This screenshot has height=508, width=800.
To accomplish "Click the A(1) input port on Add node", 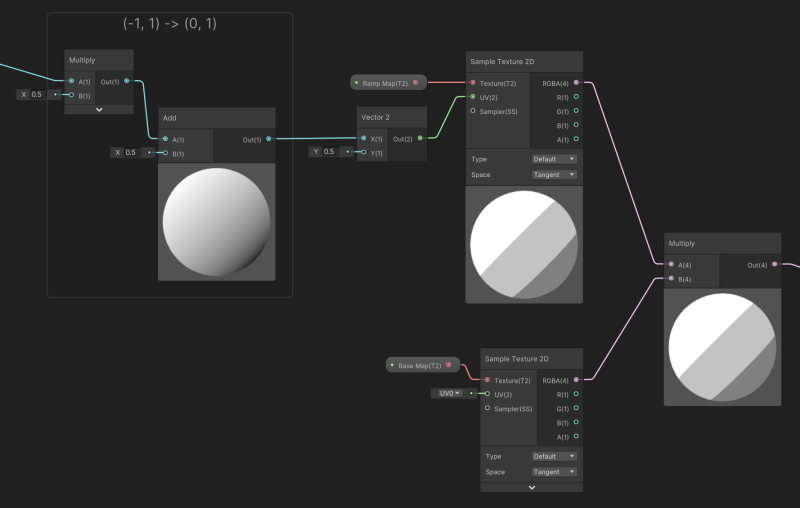I will [x=165, y=139].
